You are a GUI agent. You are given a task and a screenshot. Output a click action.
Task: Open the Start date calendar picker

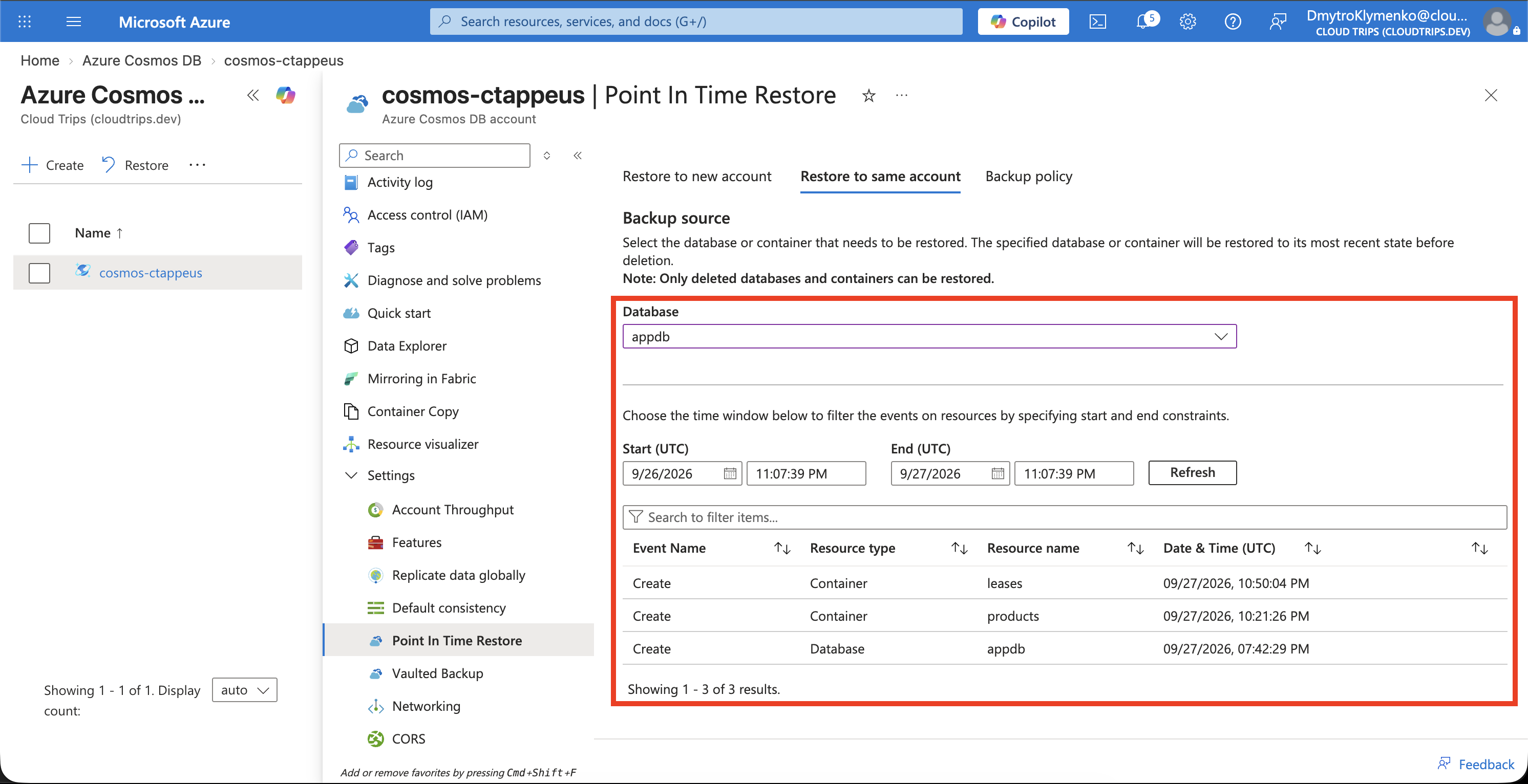(730, 473)
